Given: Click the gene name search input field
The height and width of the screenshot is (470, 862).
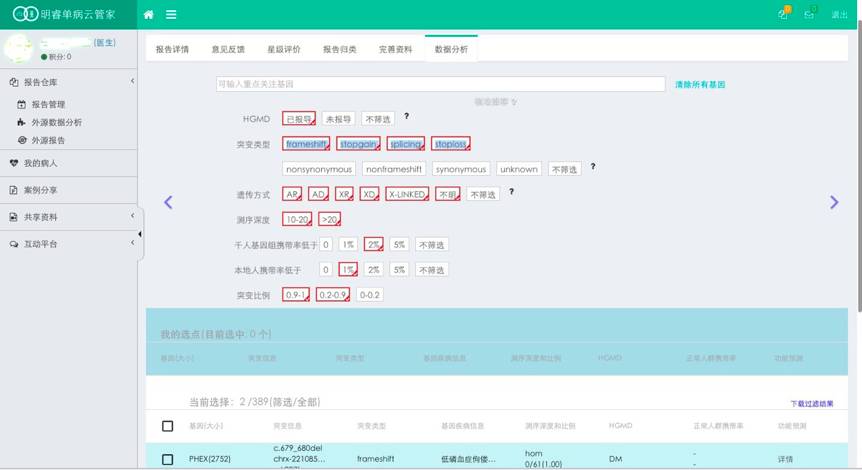Looking at the screenshot, I should point(440,85).
